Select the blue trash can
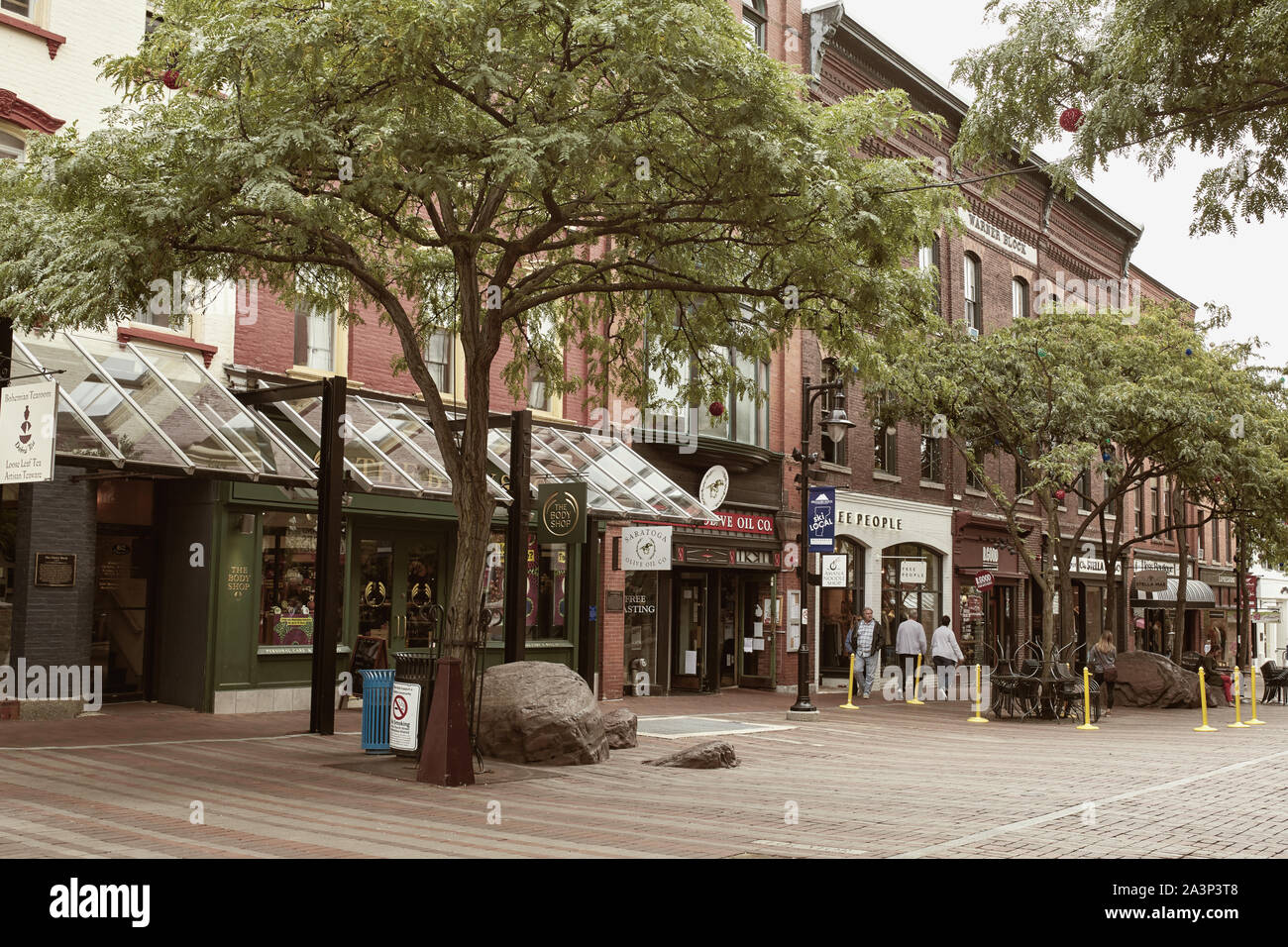 [x=376, y=711]
